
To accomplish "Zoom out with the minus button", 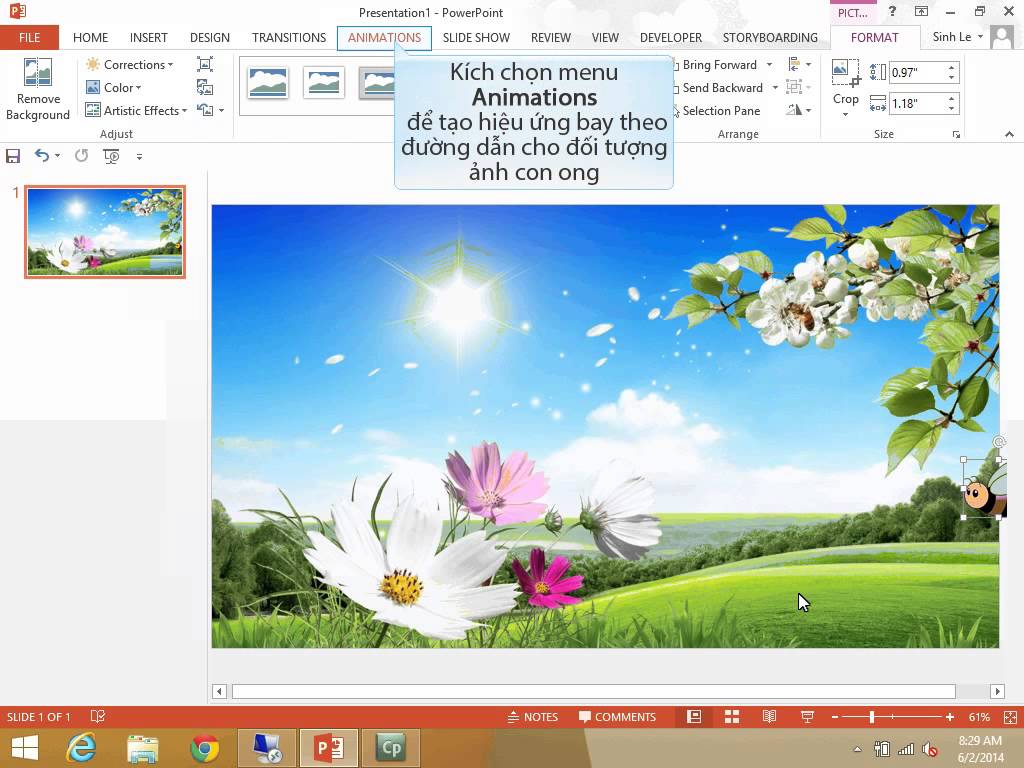I will coord(835,716).
